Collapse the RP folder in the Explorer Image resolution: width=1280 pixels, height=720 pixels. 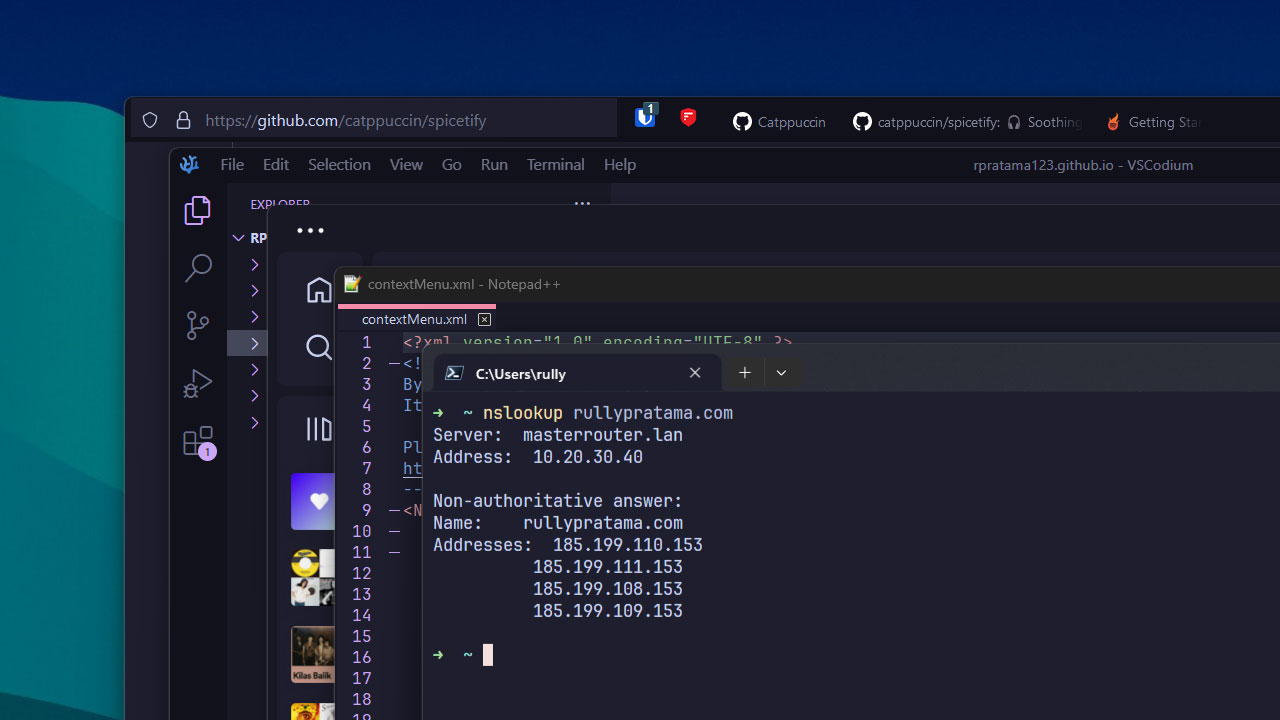[x=239, y=238]
